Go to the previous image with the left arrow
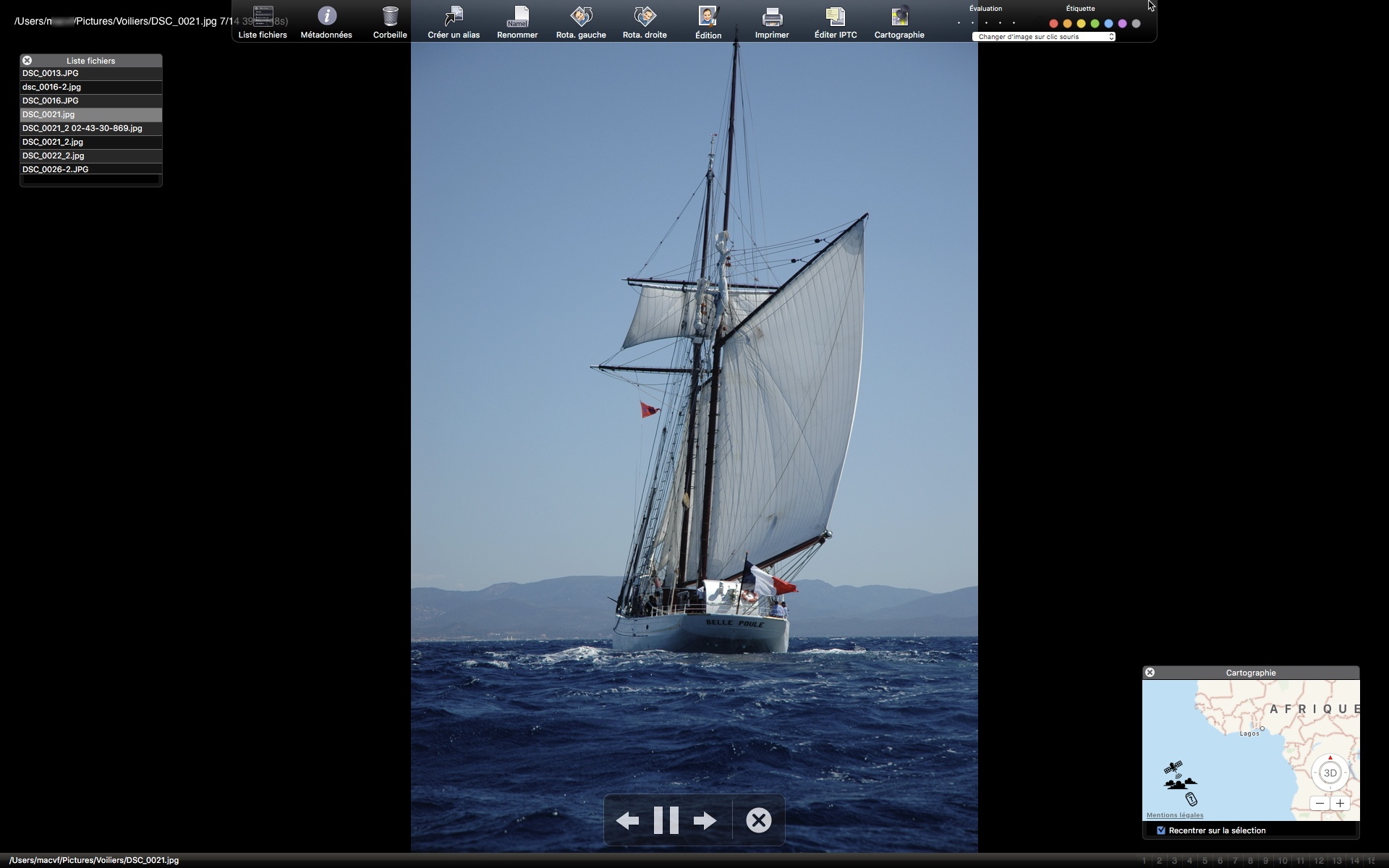The image size is (1389, 868). 627,820
